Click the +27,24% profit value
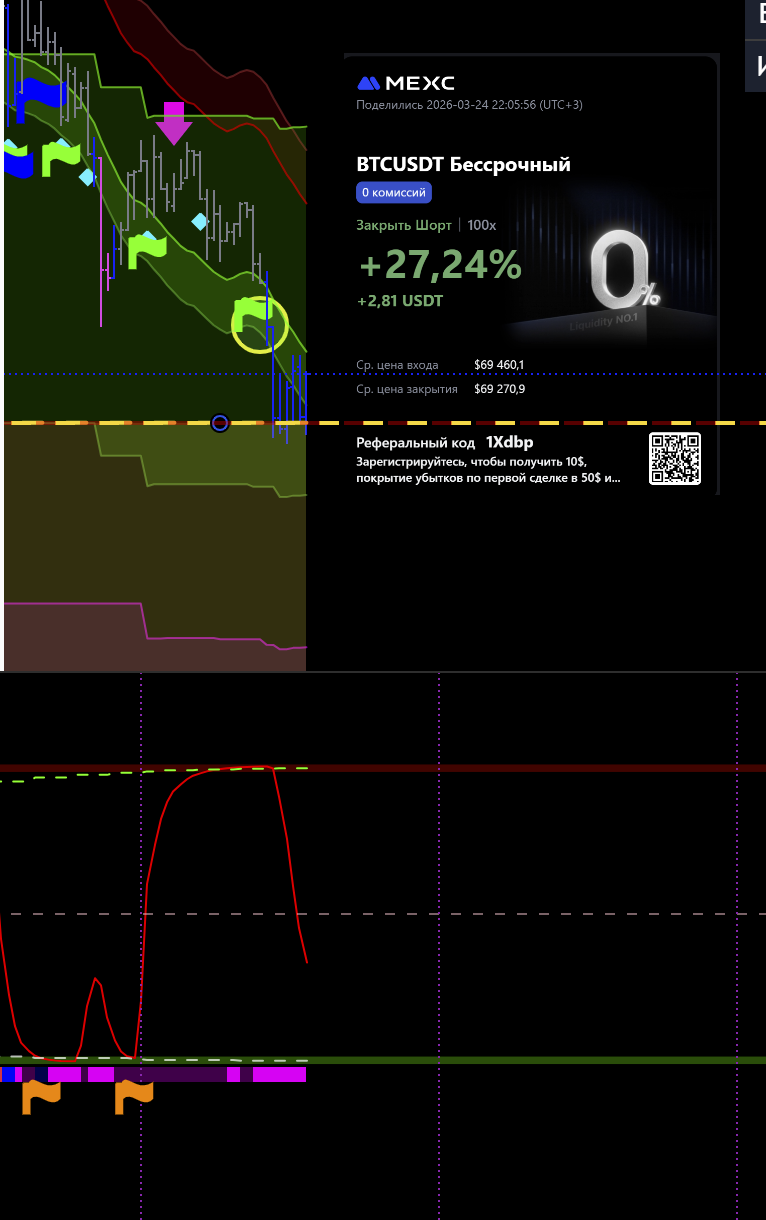This screenshot has height=1220, width=766. pyautogui.click(x=440, y=265)
